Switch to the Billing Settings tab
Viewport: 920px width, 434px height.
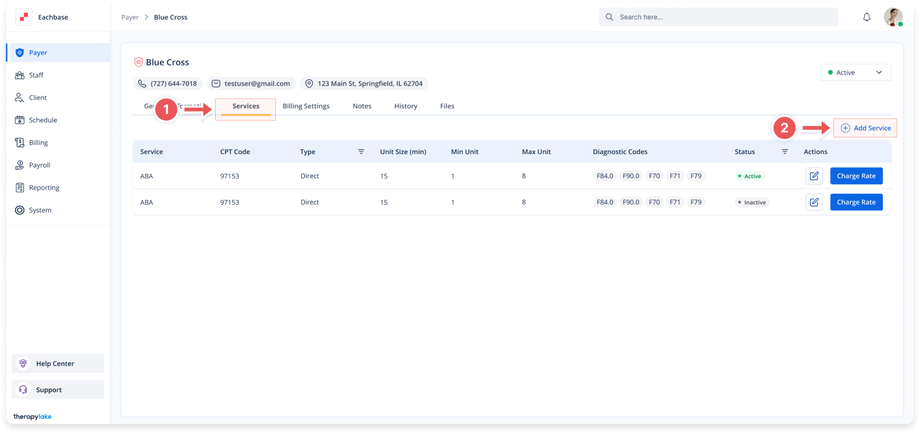point(306,106)
